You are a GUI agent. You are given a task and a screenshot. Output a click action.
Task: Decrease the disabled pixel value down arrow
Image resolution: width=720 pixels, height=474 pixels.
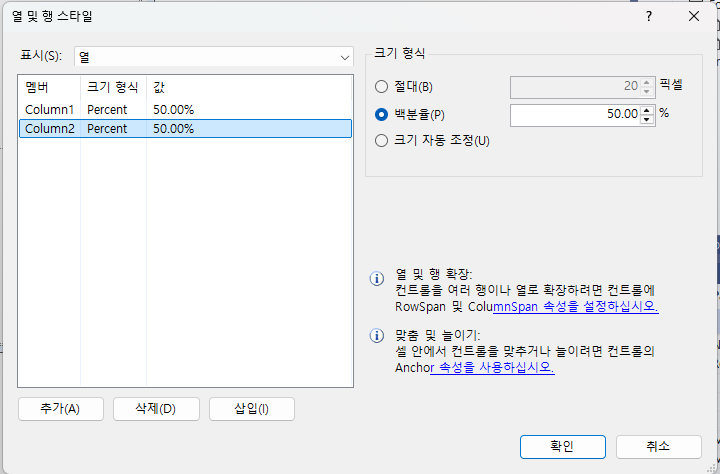[647, 92]
